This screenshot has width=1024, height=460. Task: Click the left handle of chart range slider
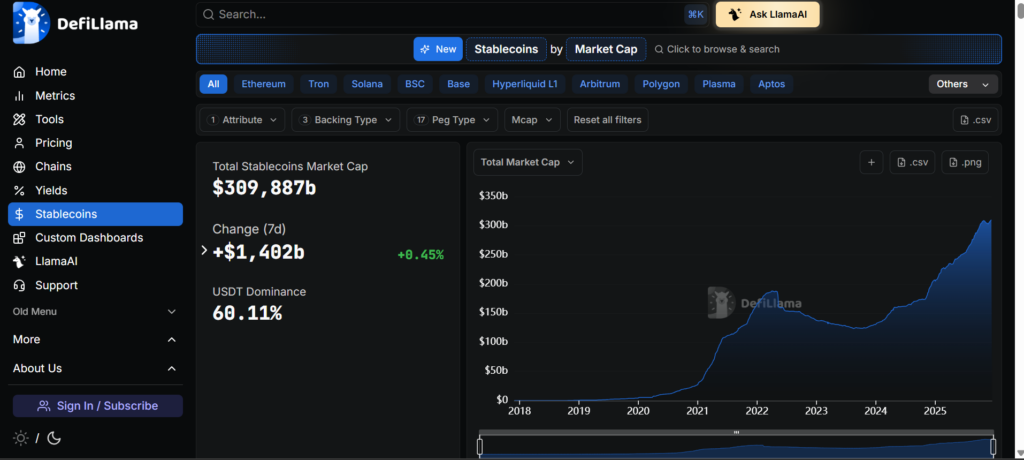480,446
